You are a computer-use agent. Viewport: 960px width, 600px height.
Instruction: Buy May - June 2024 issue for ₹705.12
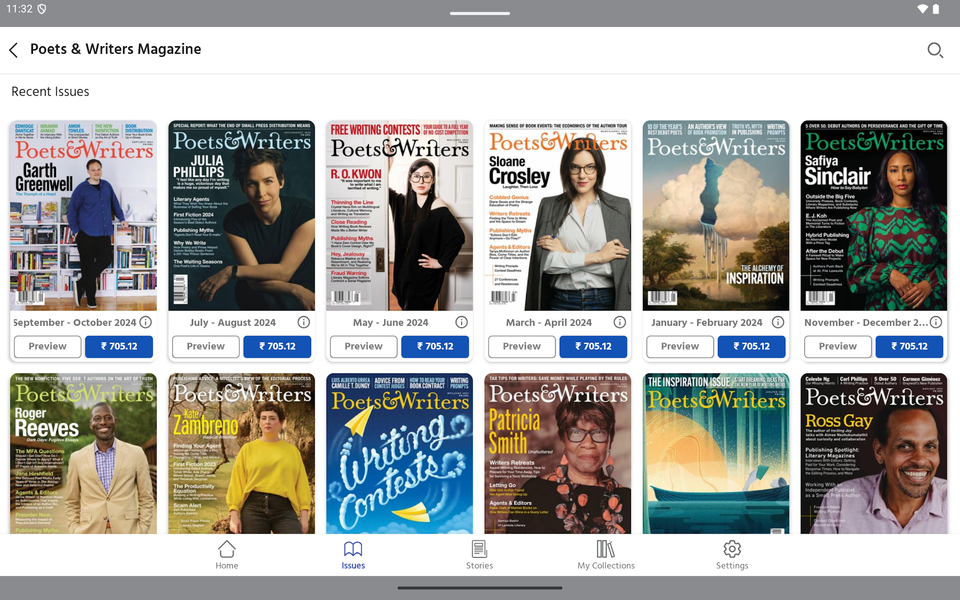(x=435, y=347)
